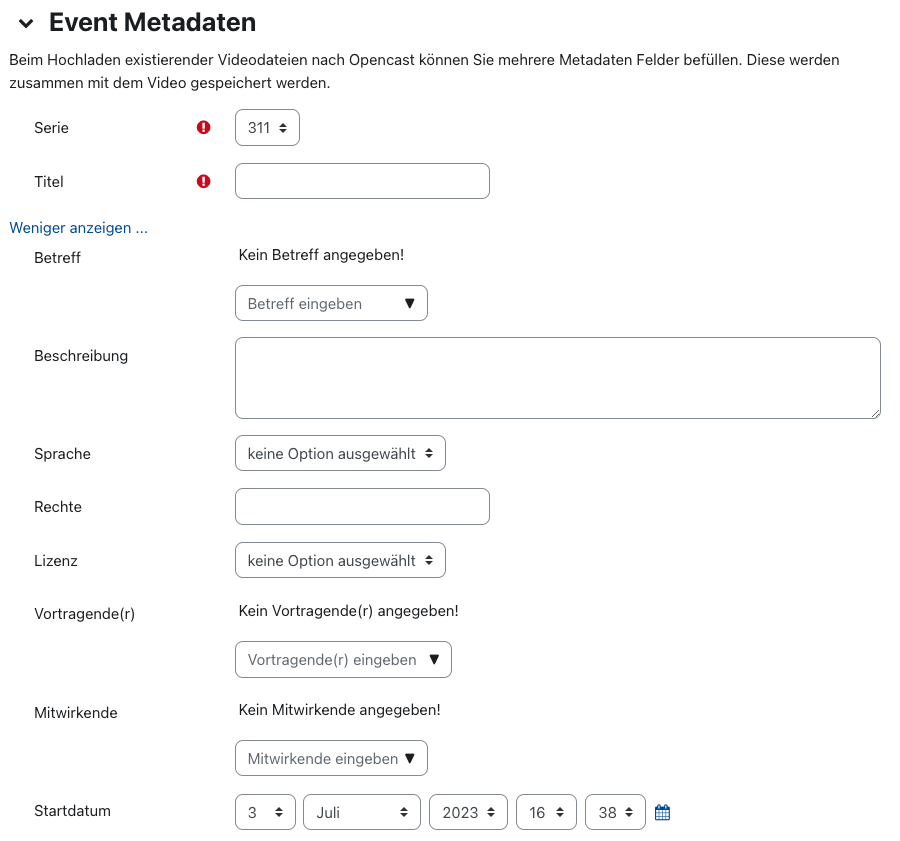
Task: Type in the Titel text field
Action: (362, 181)
